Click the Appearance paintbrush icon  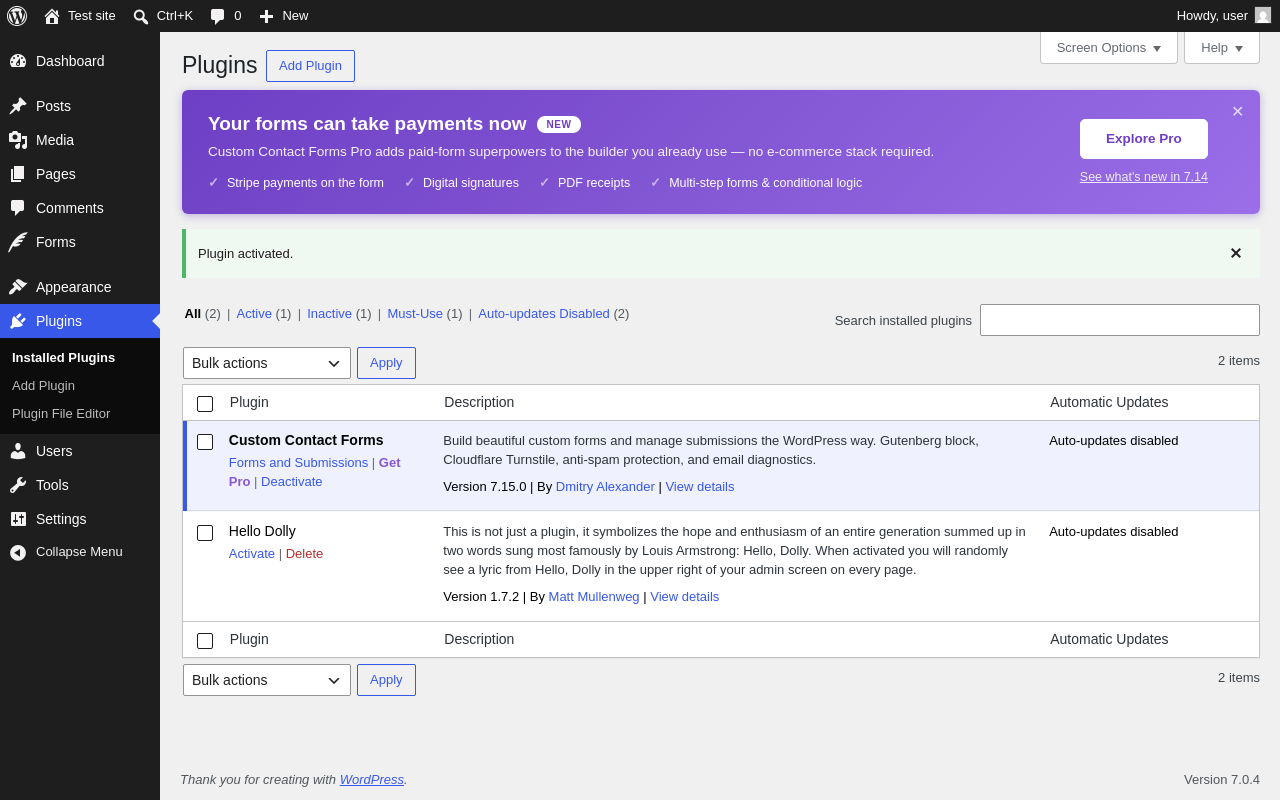18,287
